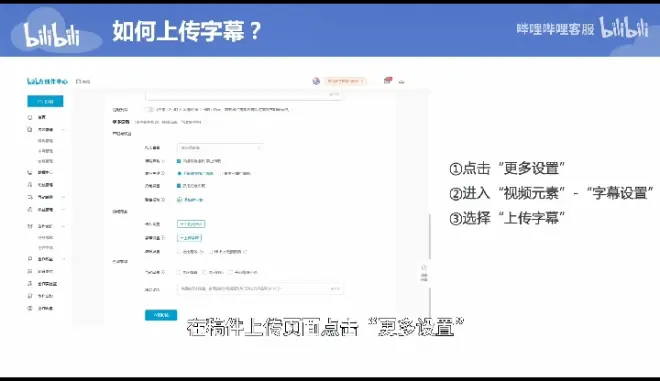660x381 pixels.
Task: Click the bilibili 创作中心 logo
Action: 47,81
